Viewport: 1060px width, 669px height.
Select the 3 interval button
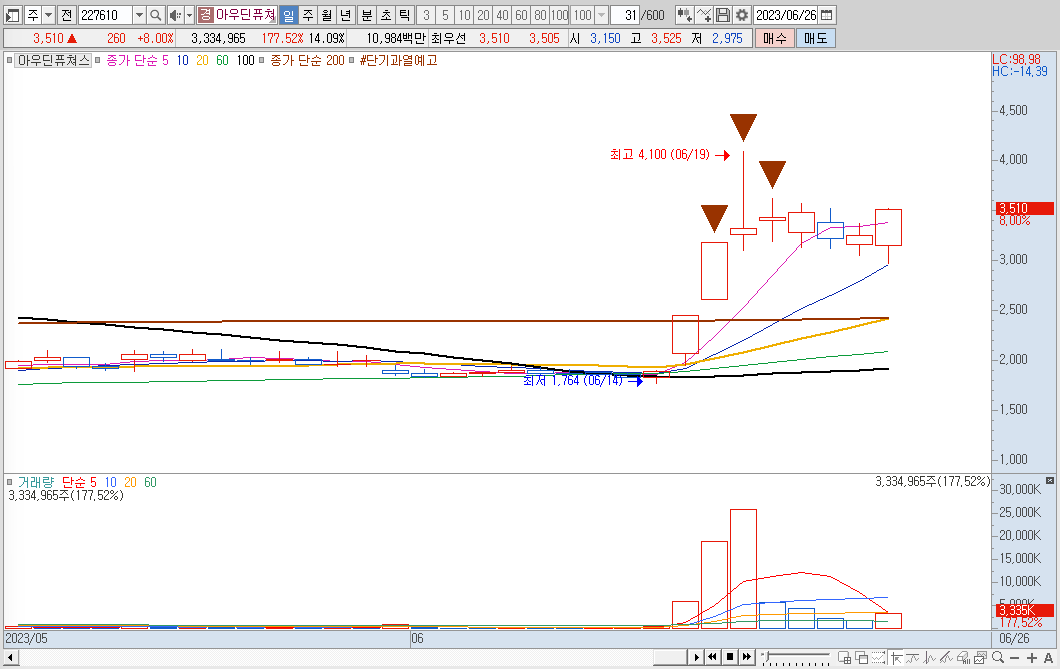[x=426, y=15]
